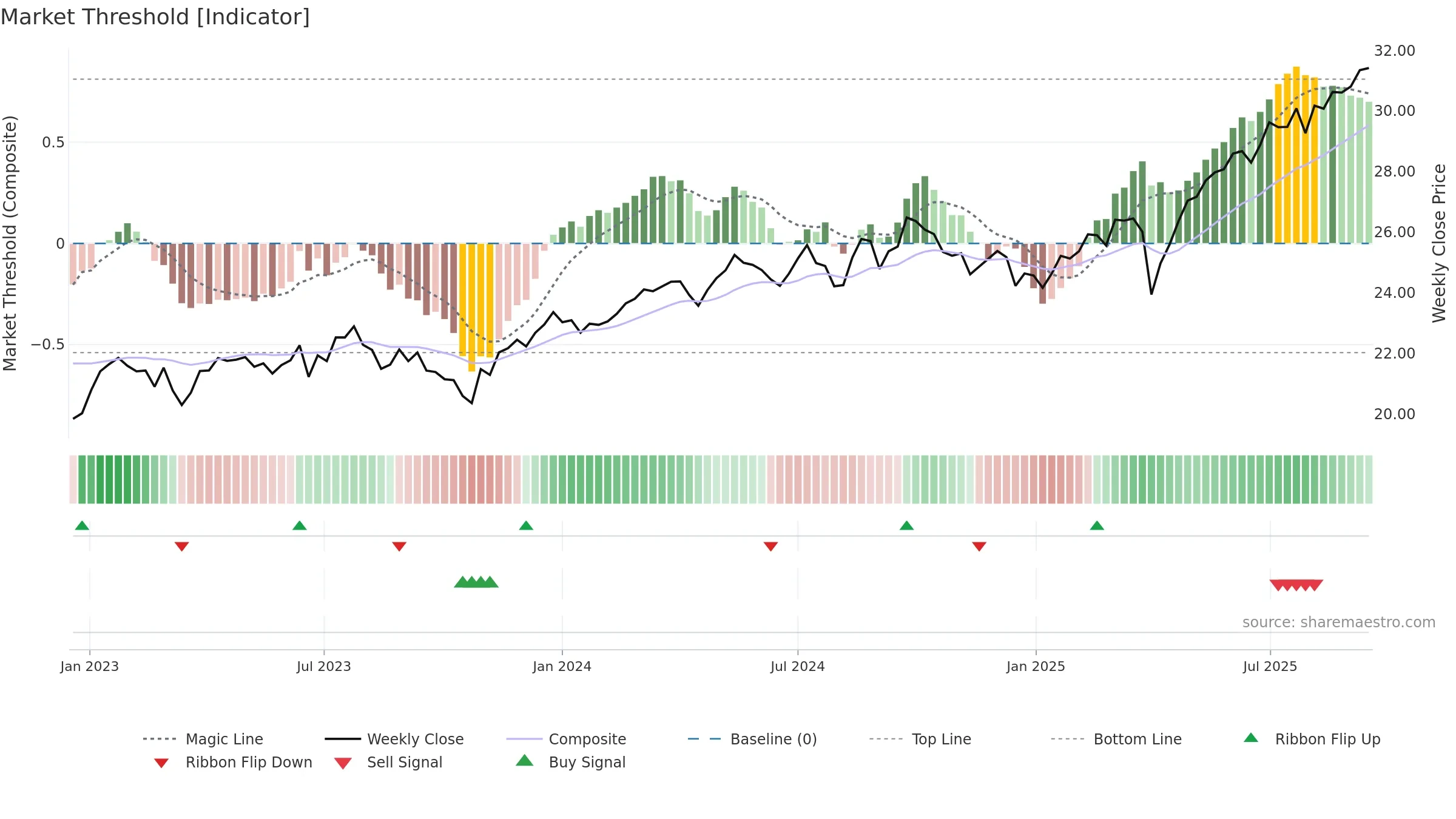The width and height of the screenshot is (1456, 819).
Task: Click the Jul 2023 axis label
Action: tap(324, 666)
